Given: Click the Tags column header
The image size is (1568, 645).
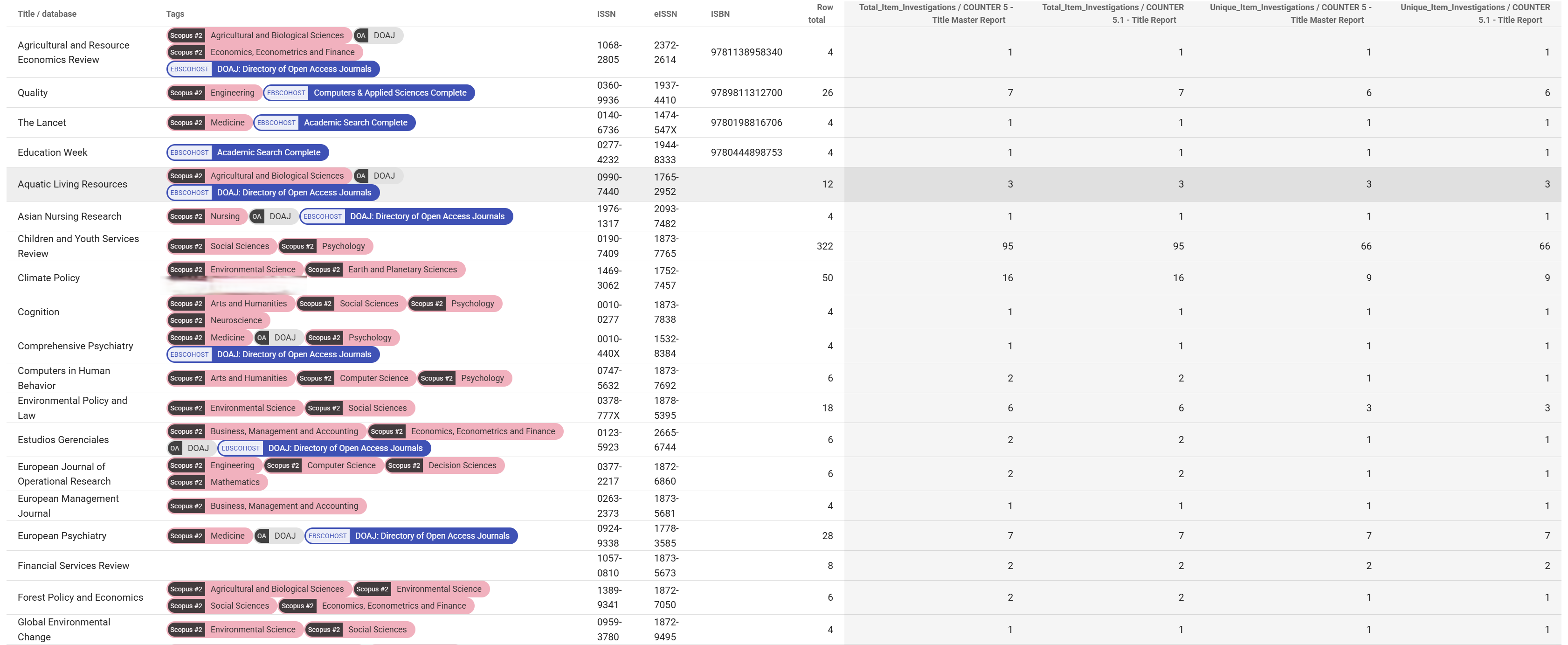Looking at the screenshot, I should point(175,14).
